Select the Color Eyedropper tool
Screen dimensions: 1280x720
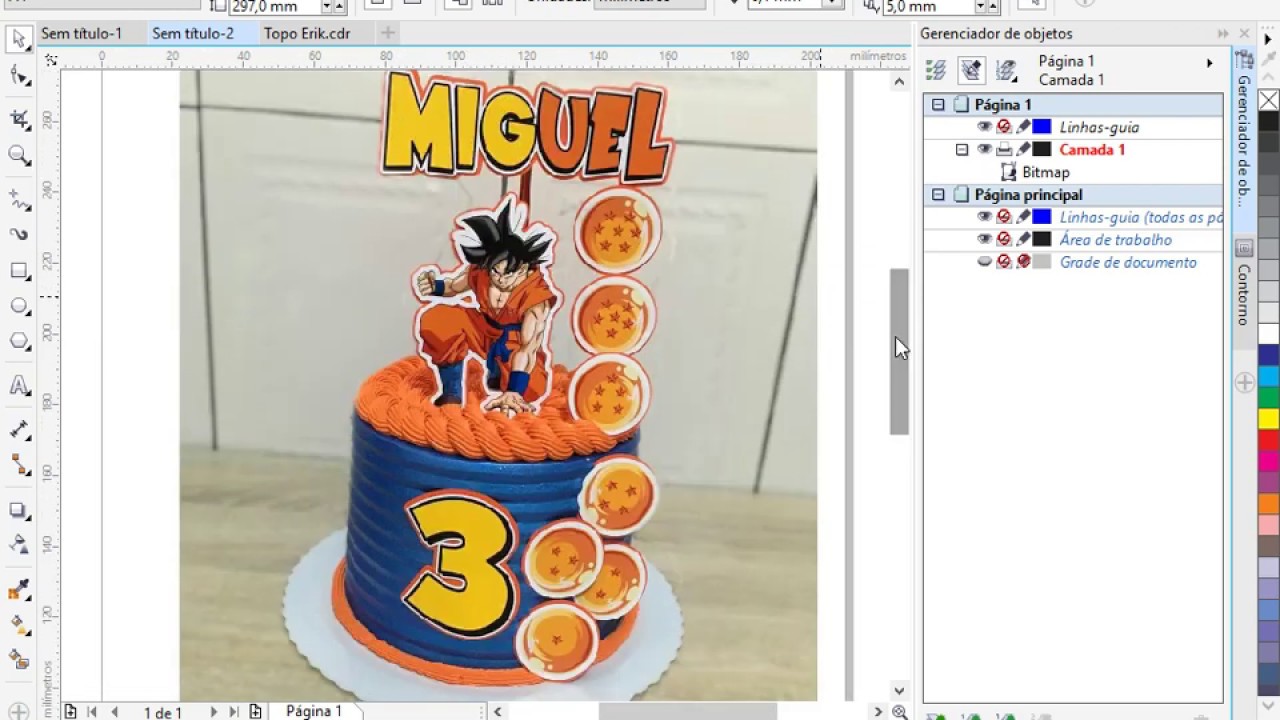click(19, 589)
